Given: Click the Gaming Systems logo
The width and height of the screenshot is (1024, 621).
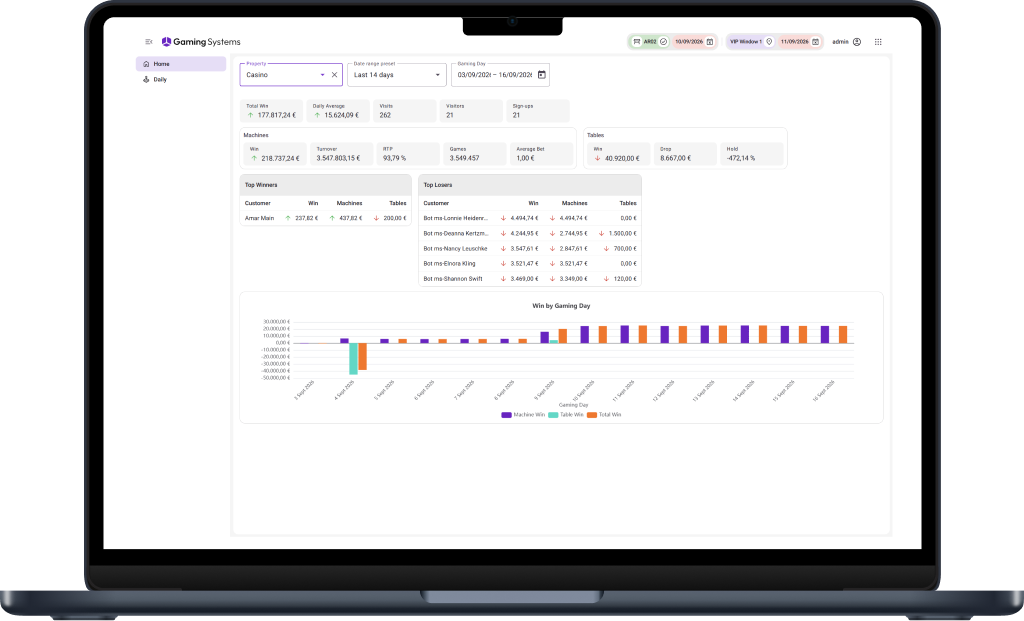Looking at the screenshot, I should (201, 42).
